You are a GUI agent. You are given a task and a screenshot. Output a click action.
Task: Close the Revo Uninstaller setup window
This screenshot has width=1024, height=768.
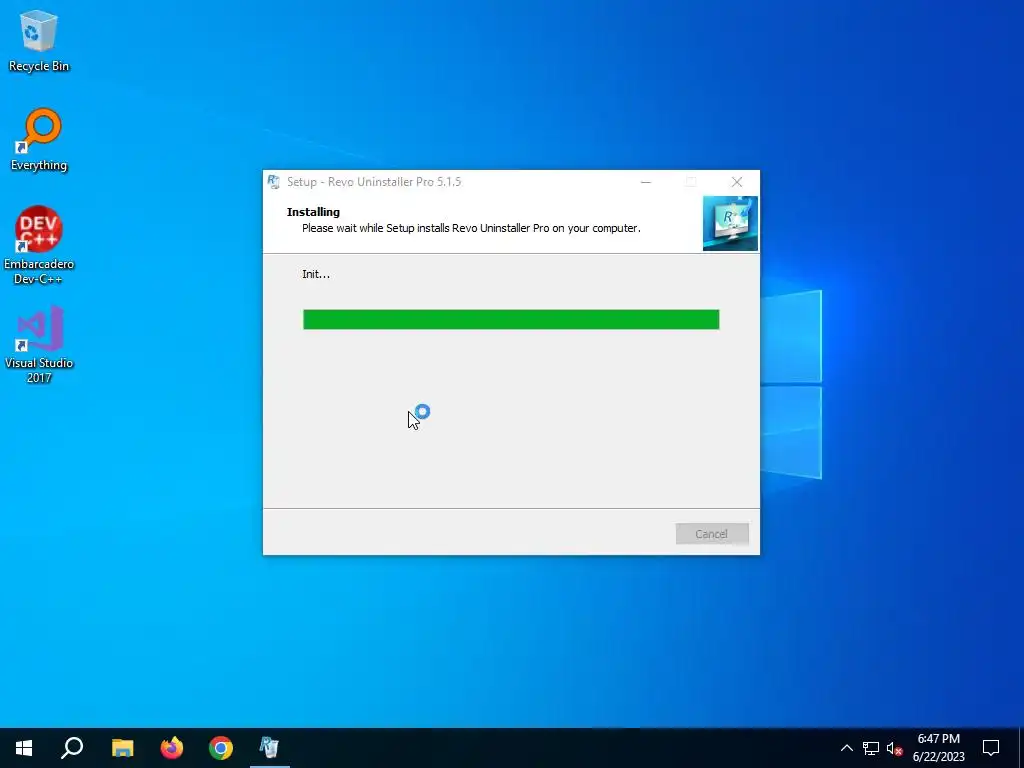(737, 182)
